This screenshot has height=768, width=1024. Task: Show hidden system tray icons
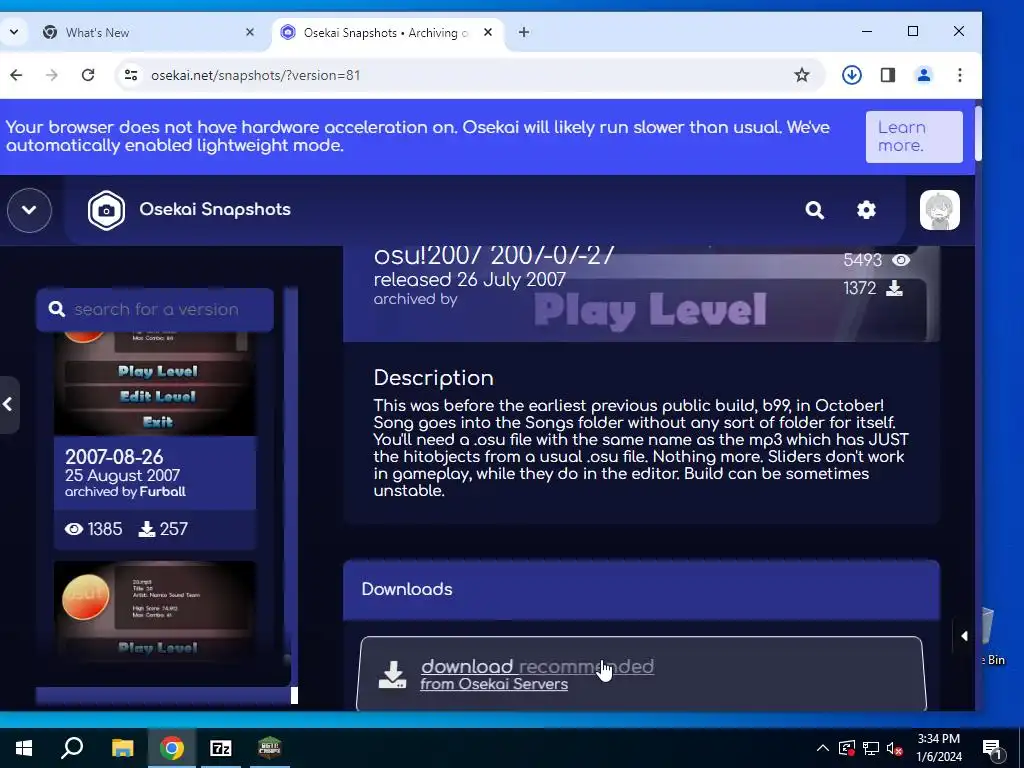[x=823, y=748]
